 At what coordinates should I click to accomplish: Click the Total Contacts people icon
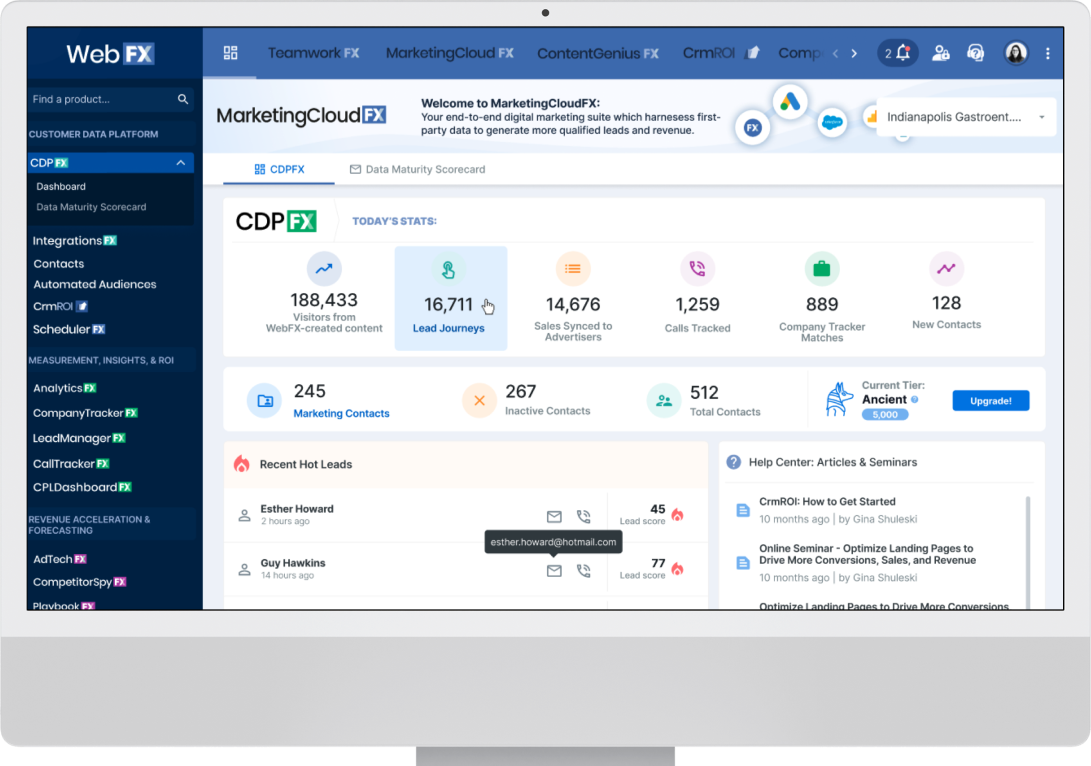(x=664, y=401)
